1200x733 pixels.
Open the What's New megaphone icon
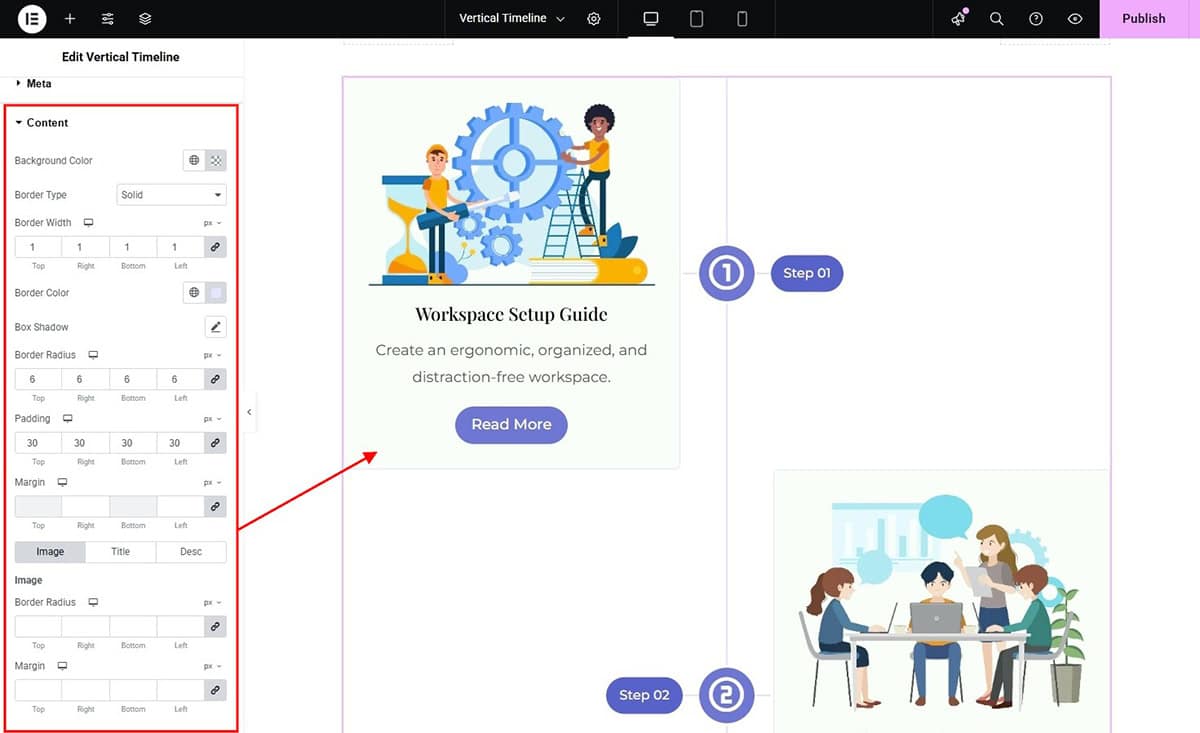[959, 19]
